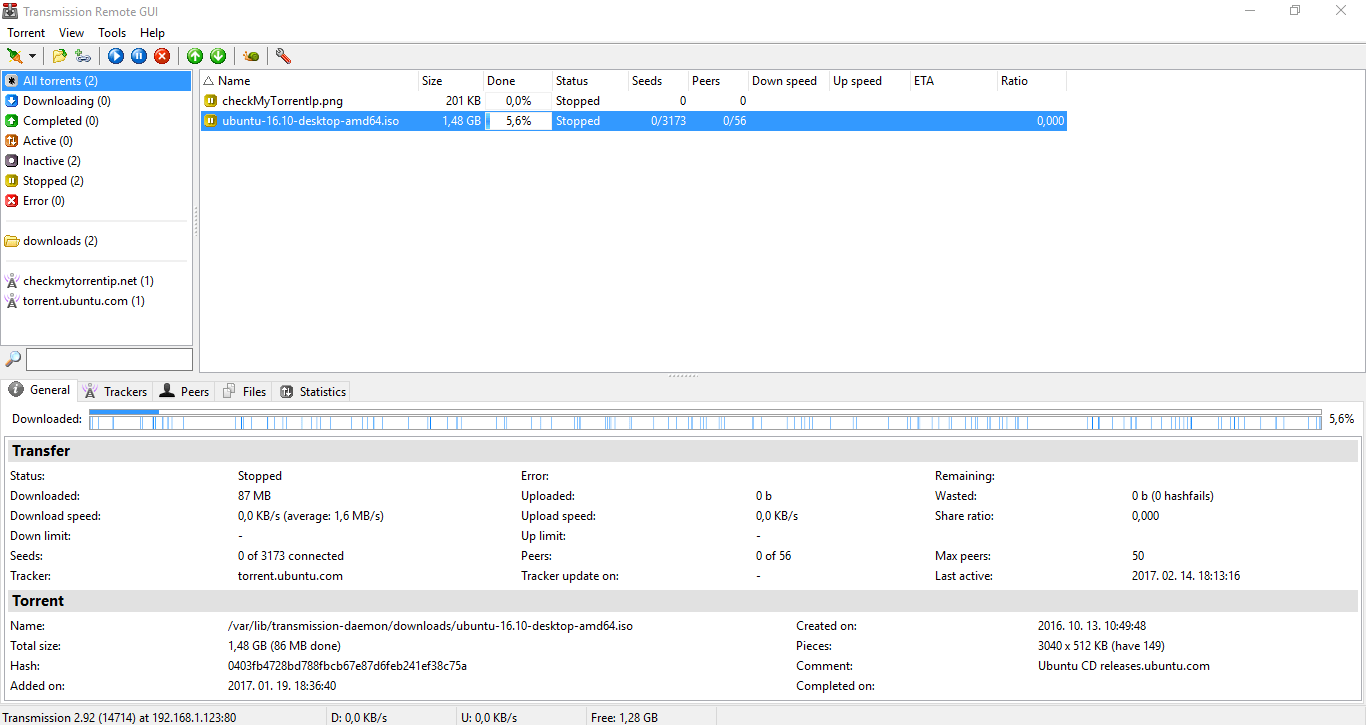
Task: Select the checkMyTorrentIp.png torrent row
Action: click(282, 101)
